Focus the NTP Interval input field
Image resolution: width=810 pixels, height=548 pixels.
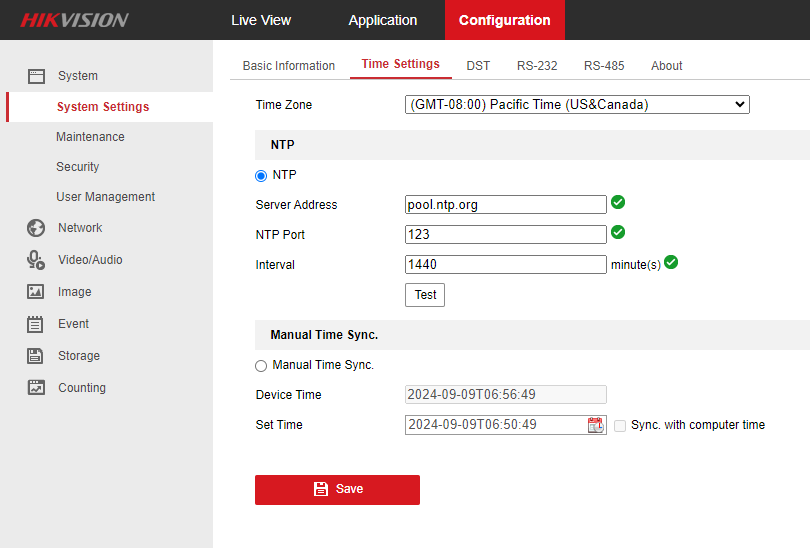(x=505, y=265)
